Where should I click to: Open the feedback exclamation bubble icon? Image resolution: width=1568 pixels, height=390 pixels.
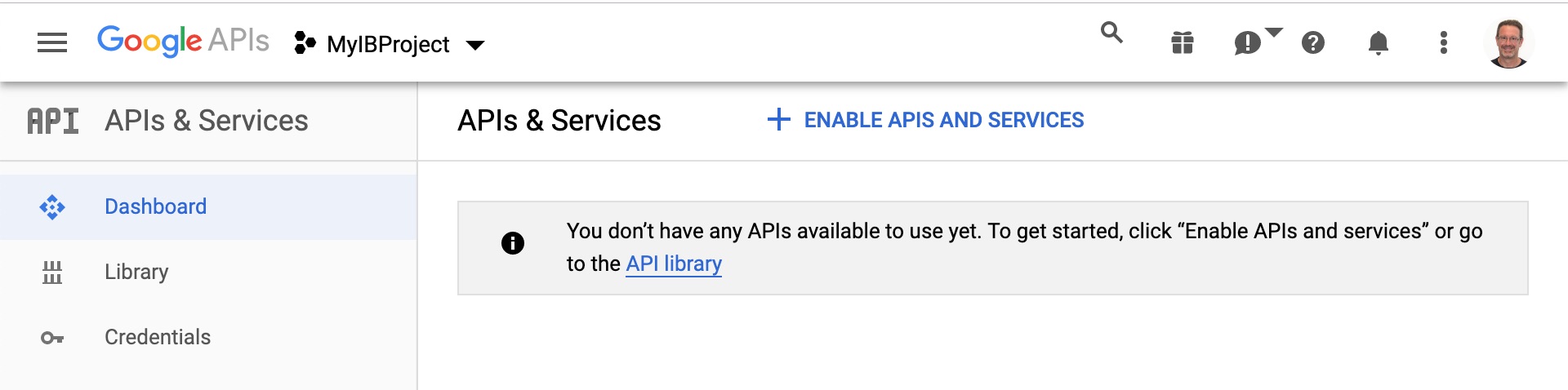click(1247, 42)
